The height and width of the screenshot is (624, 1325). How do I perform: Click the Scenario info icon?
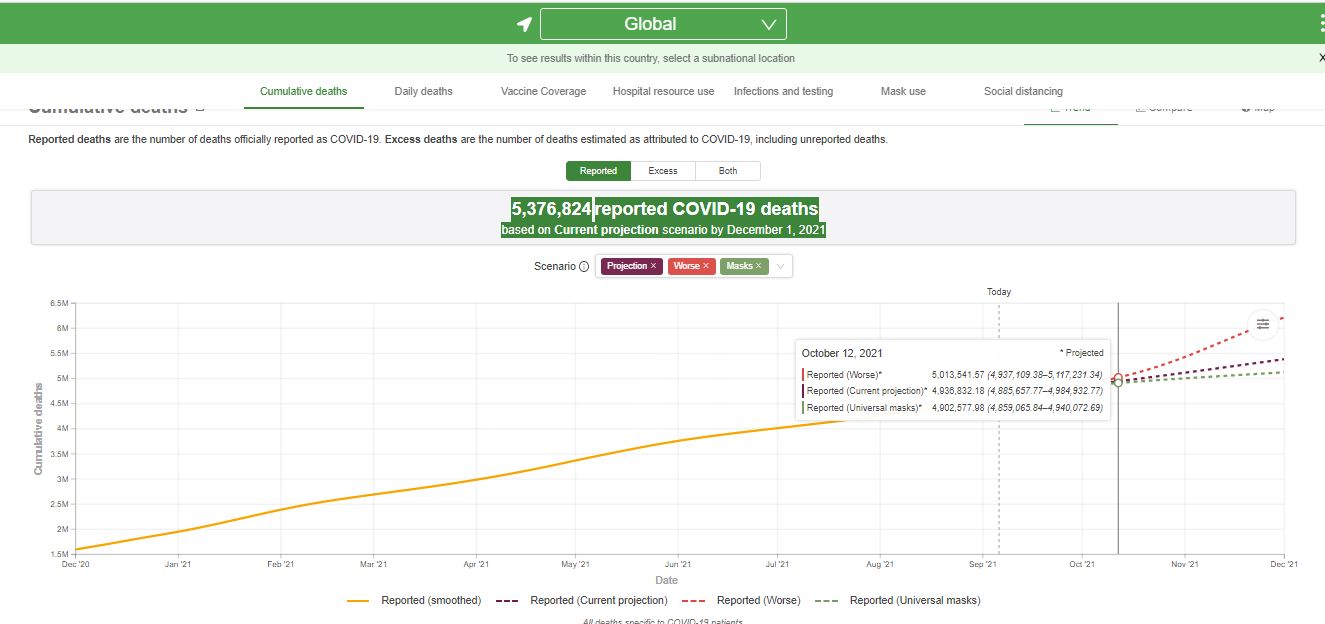pos(584,266)
